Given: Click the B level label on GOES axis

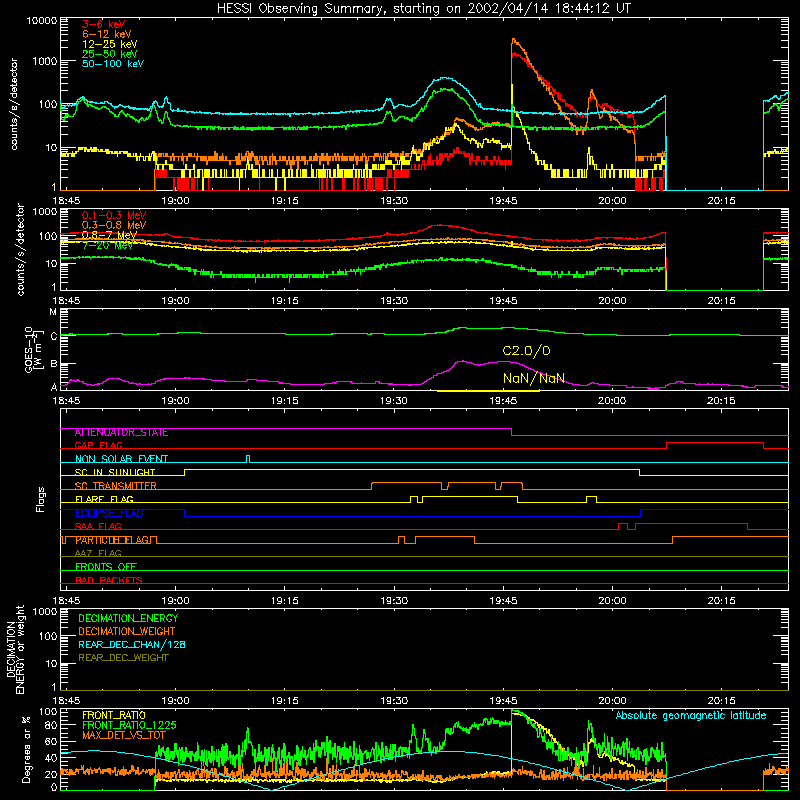Looking at the screenshot, I should point(53,364).
